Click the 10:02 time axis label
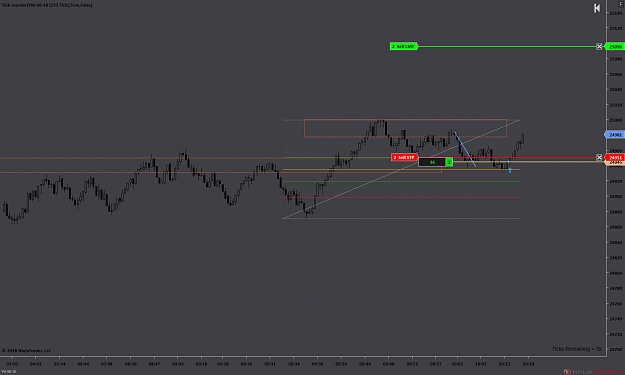The height and width of the screenshot is (375, 625). [457, 364]
